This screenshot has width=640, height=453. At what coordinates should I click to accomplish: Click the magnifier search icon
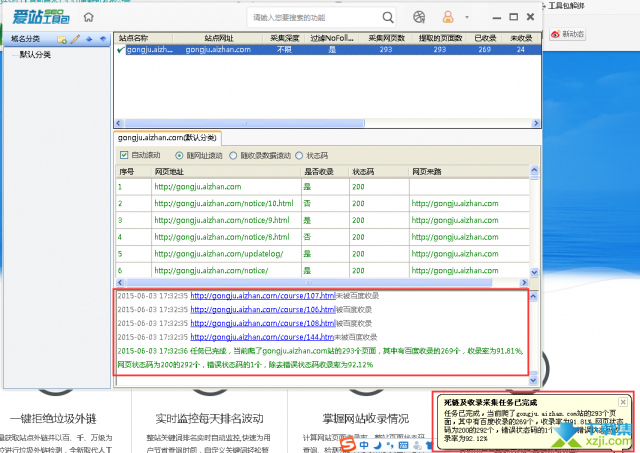coord(388,17)
